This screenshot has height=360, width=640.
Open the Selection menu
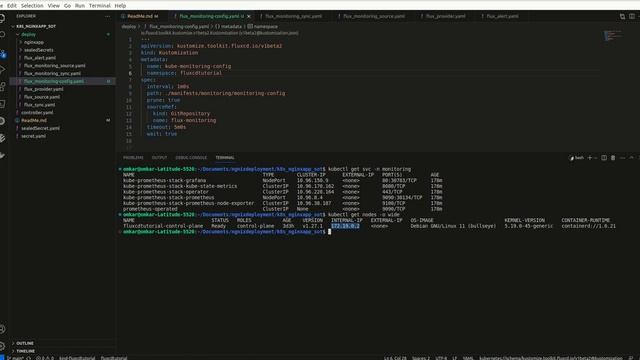point(32,6)
